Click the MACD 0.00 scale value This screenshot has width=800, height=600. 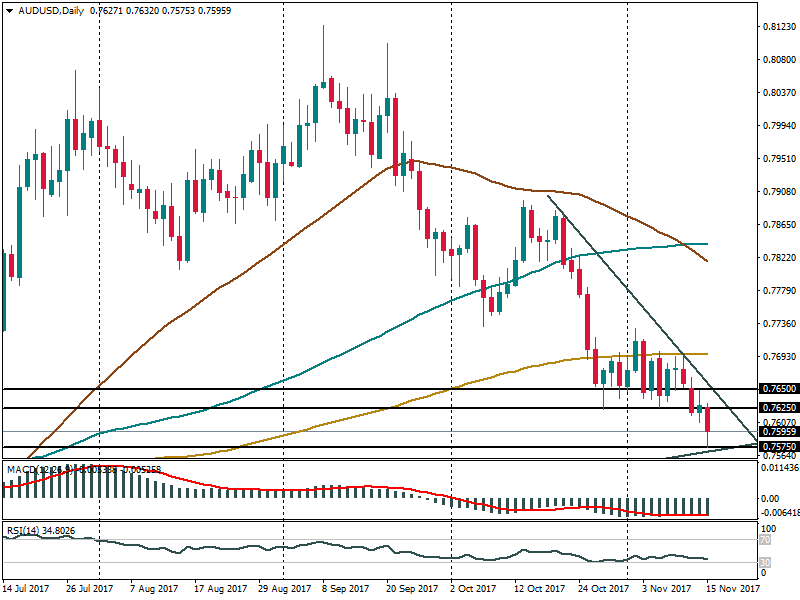771,498
